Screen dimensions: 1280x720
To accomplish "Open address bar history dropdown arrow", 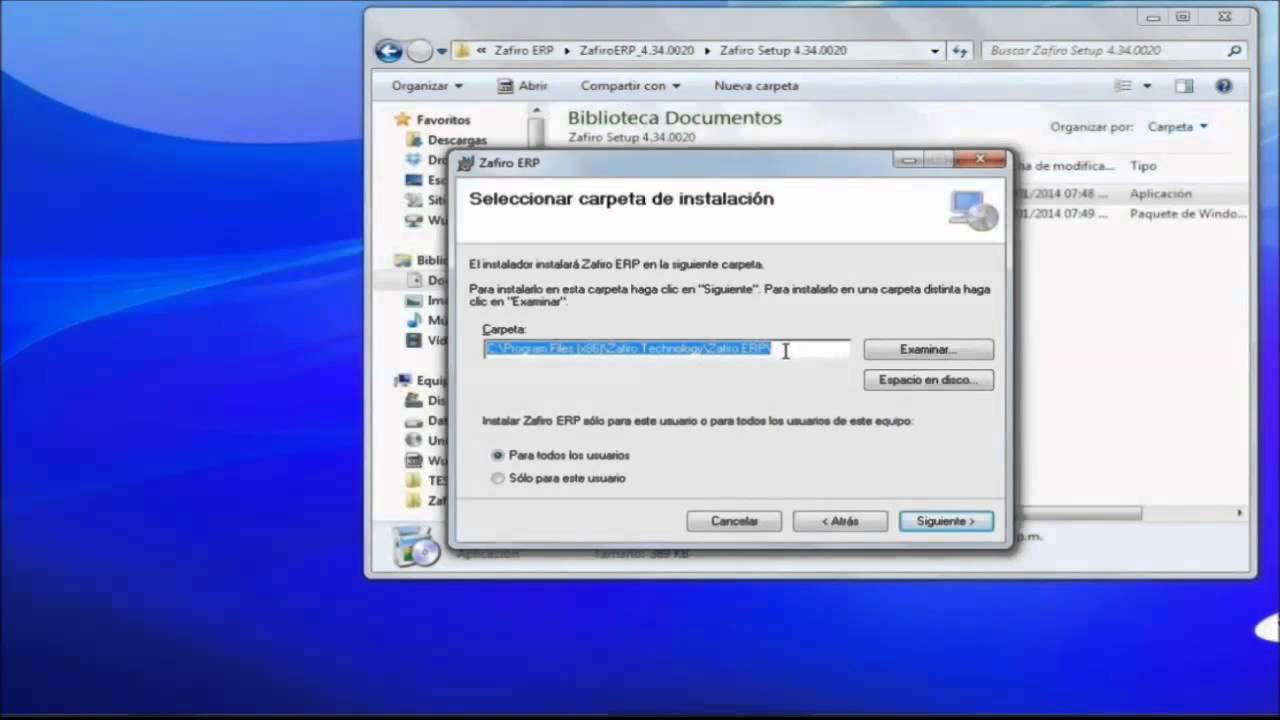I will point(935,50).
